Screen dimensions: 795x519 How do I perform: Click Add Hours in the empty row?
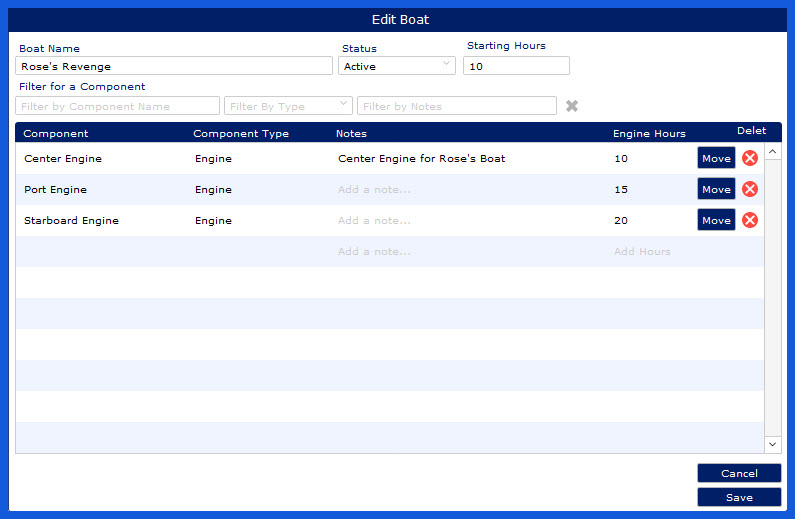642,252
